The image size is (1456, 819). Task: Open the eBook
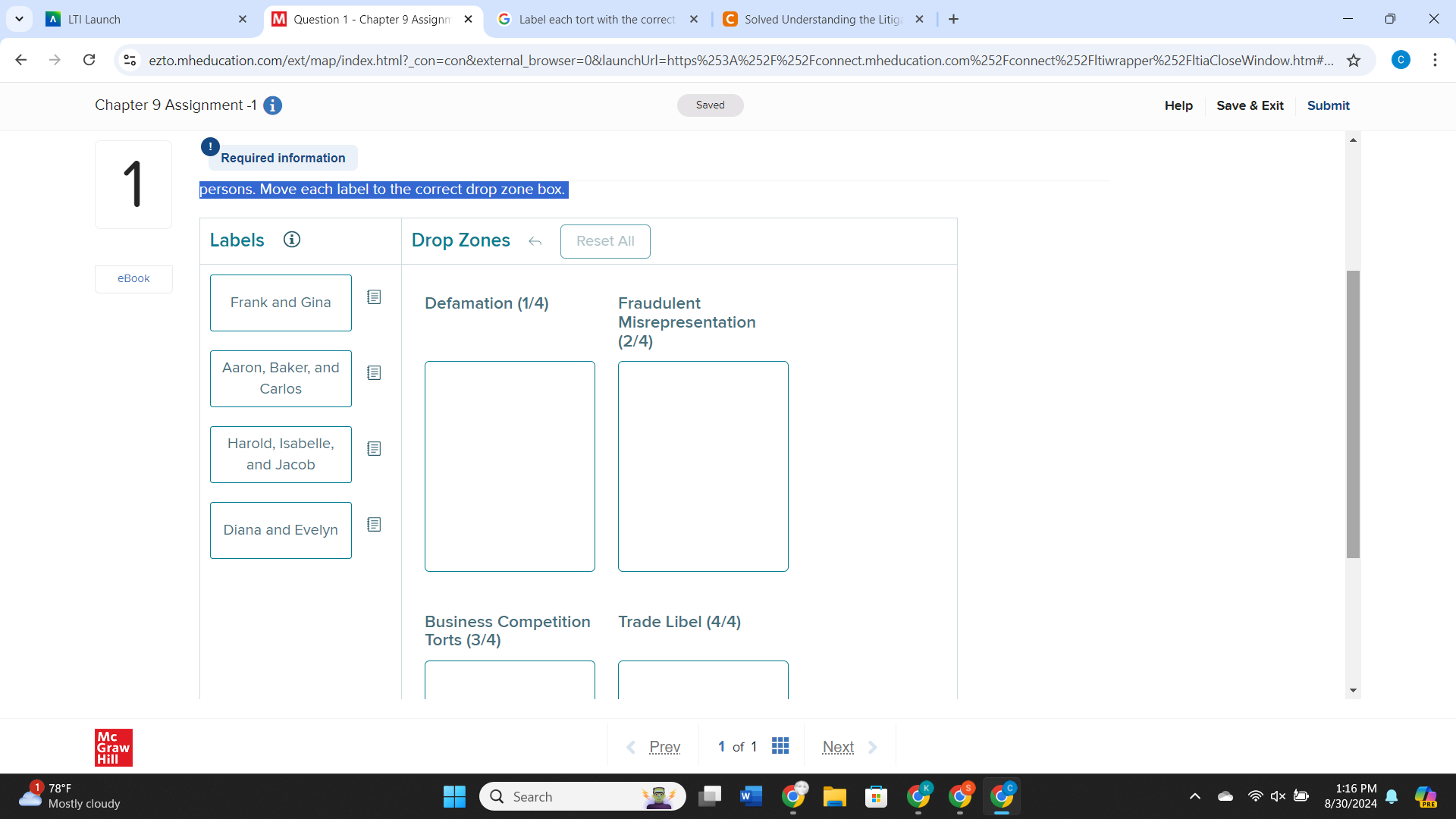click(x=133, y=278)
